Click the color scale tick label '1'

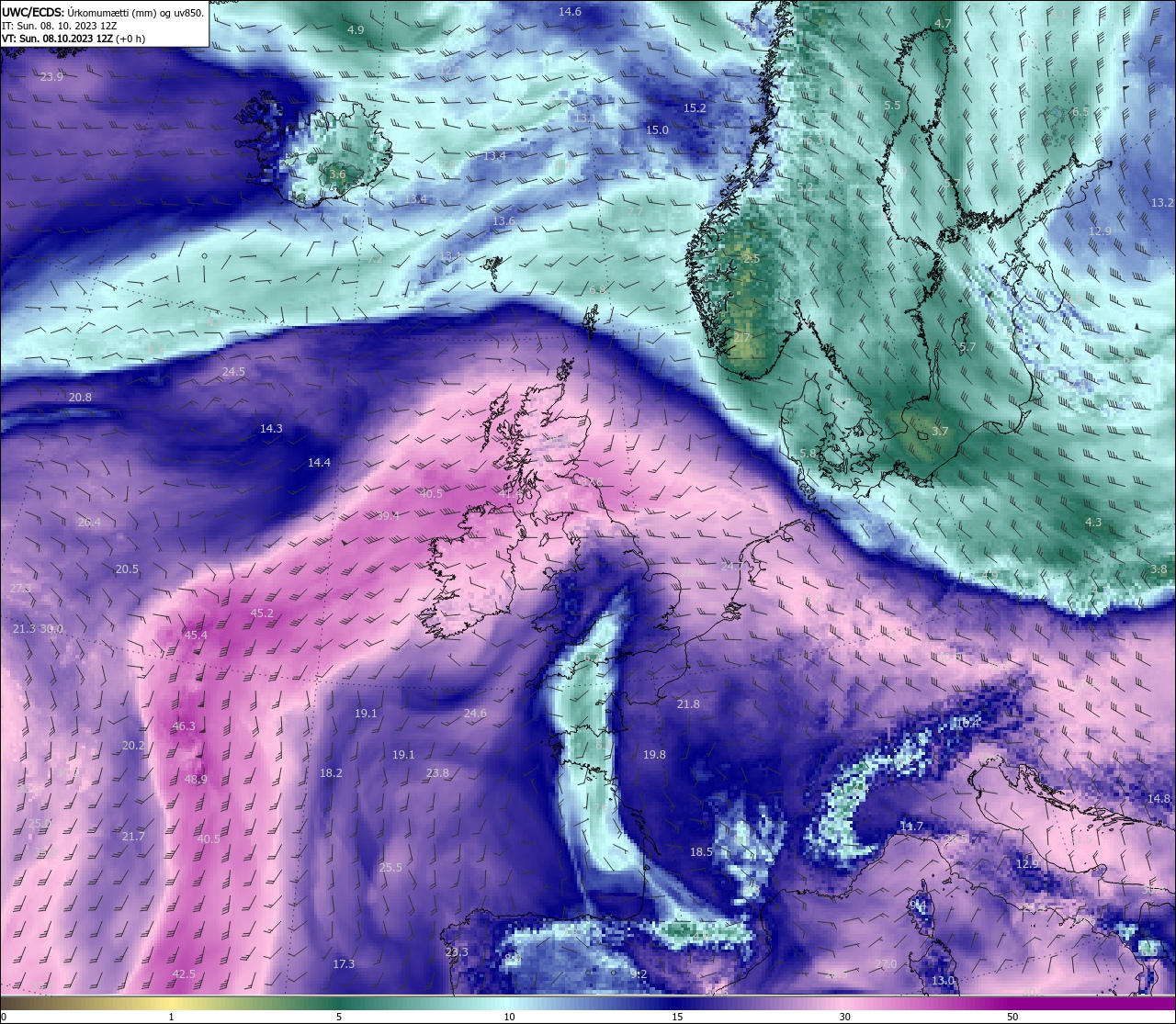(171, 1017)
